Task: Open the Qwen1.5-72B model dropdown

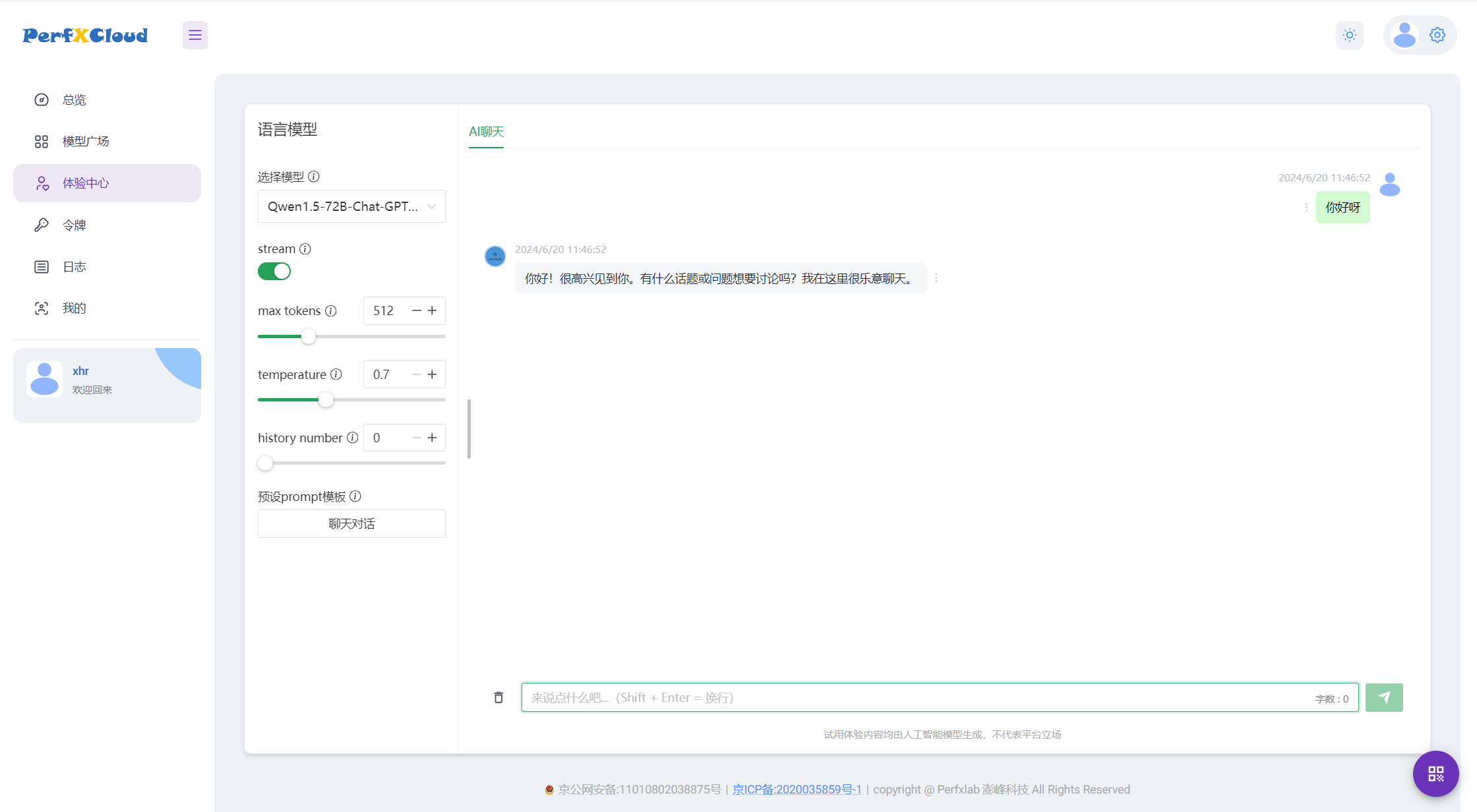Action: 351,206
